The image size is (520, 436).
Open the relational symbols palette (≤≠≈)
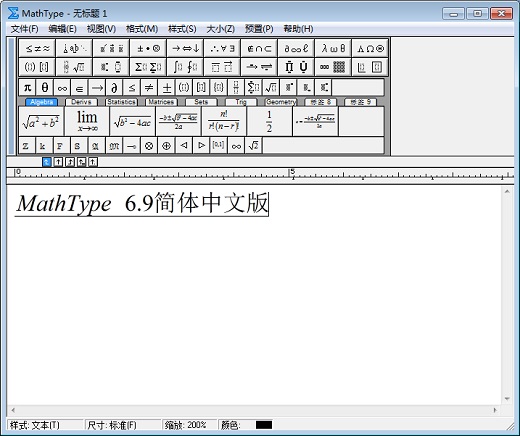coord(37,49)
